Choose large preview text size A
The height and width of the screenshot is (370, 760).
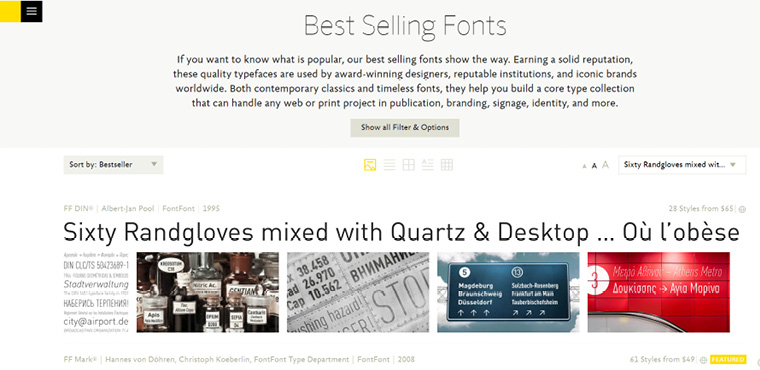click(605, 165)
